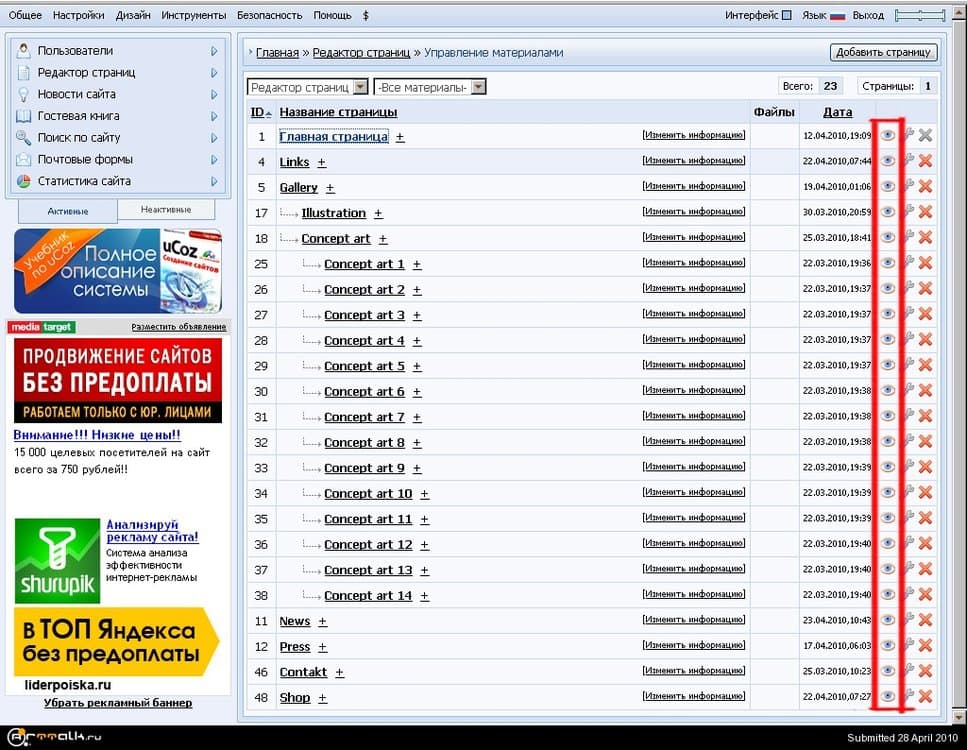Expand the Новости сайта sidebar arrow
967x750 pixels.
214,94
